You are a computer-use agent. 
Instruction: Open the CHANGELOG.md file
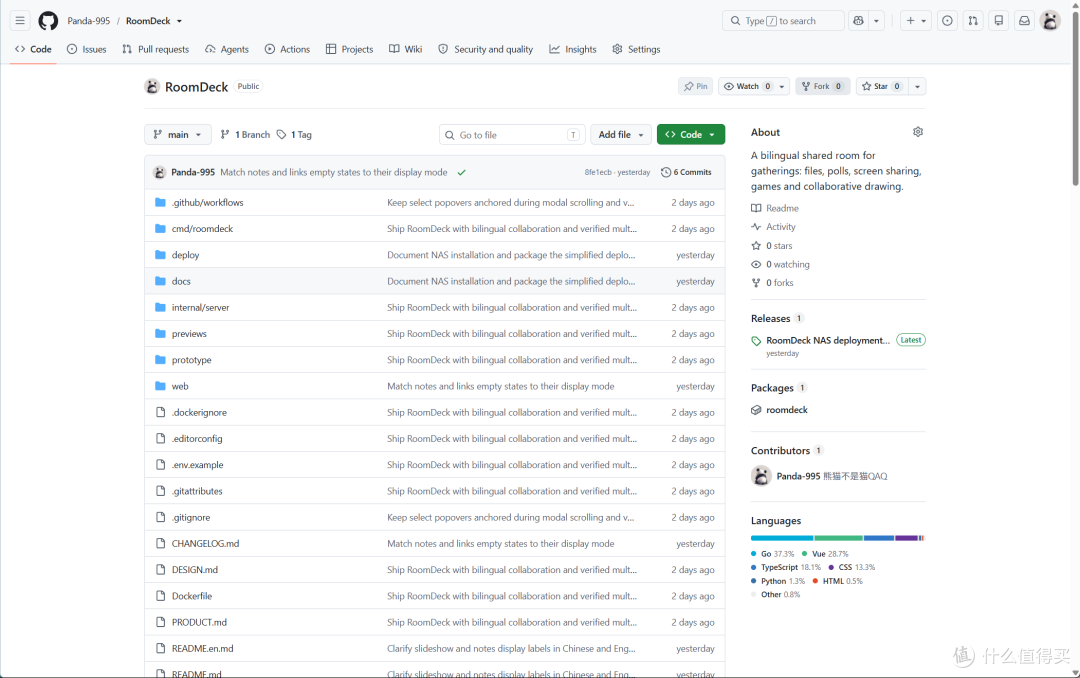[x=205, y=544]
